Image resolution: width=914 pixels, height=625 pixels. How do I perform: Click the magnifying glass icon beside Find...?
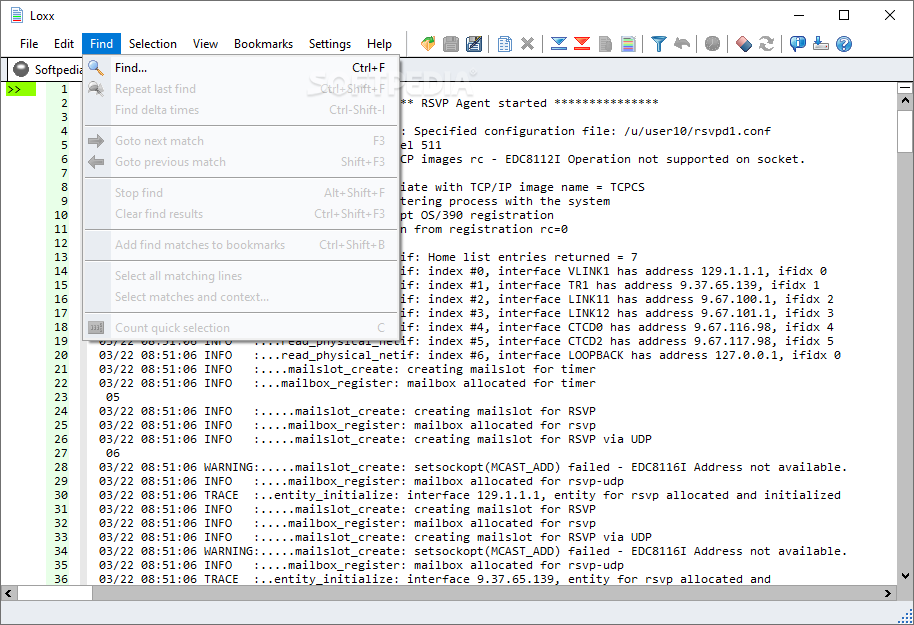point(96,68)
